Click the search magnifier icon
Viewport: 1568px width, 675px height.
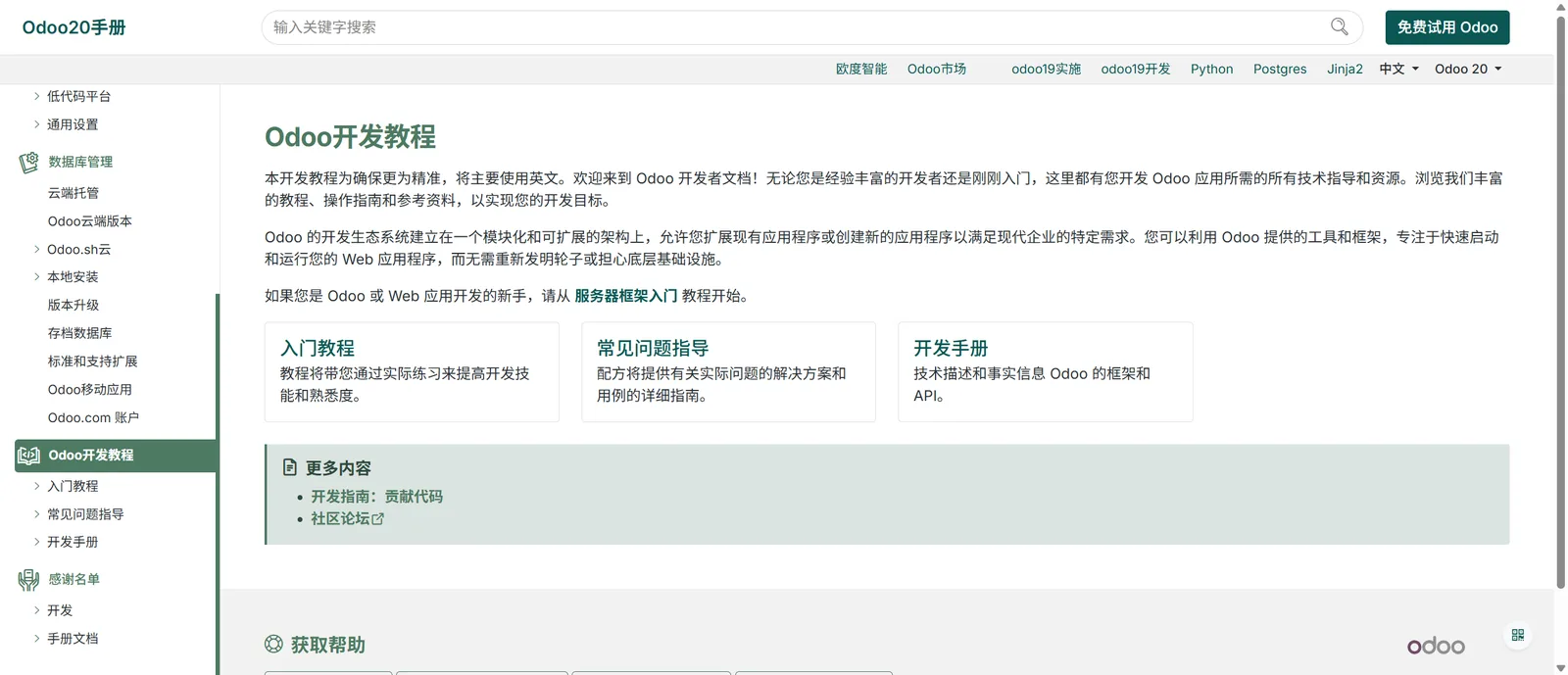tap(1339, 26)
